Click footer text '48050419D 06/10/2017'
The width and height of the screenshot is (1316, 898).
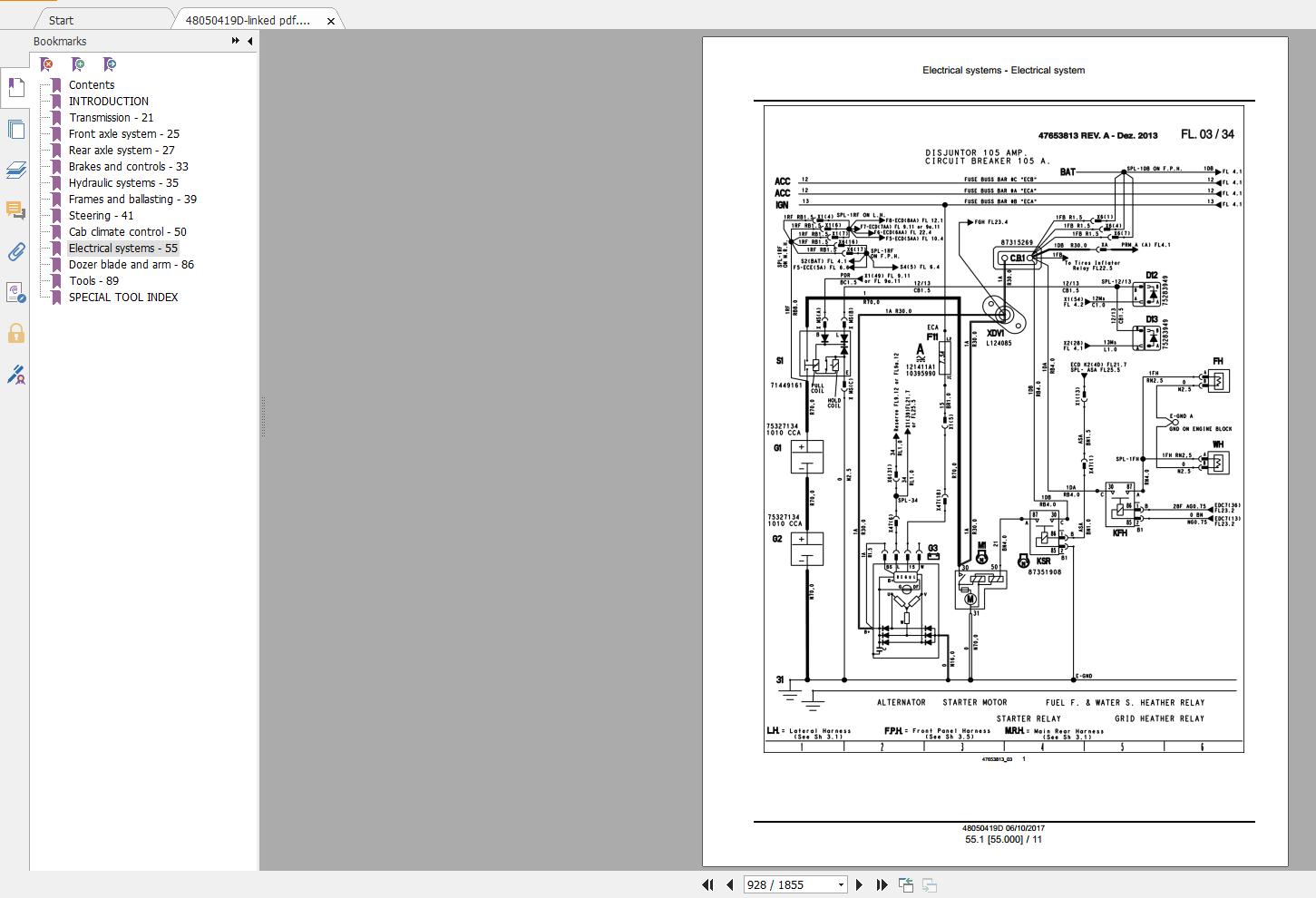point(1003,828)
